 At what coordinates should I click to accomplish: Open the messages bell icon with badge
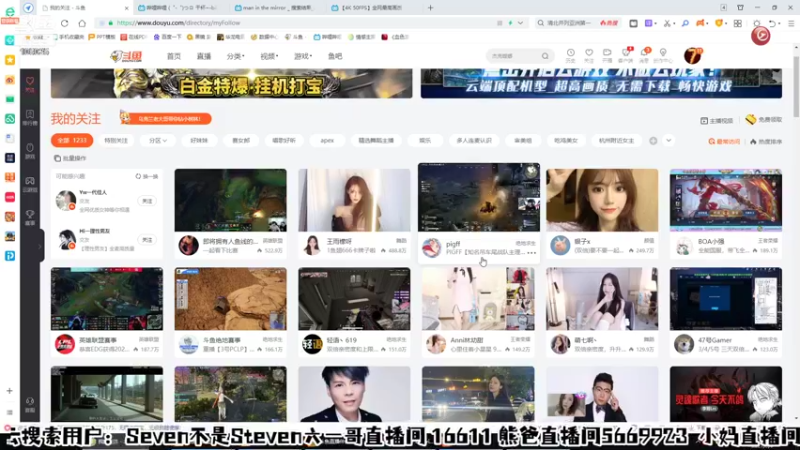click(x=644, y=55)
